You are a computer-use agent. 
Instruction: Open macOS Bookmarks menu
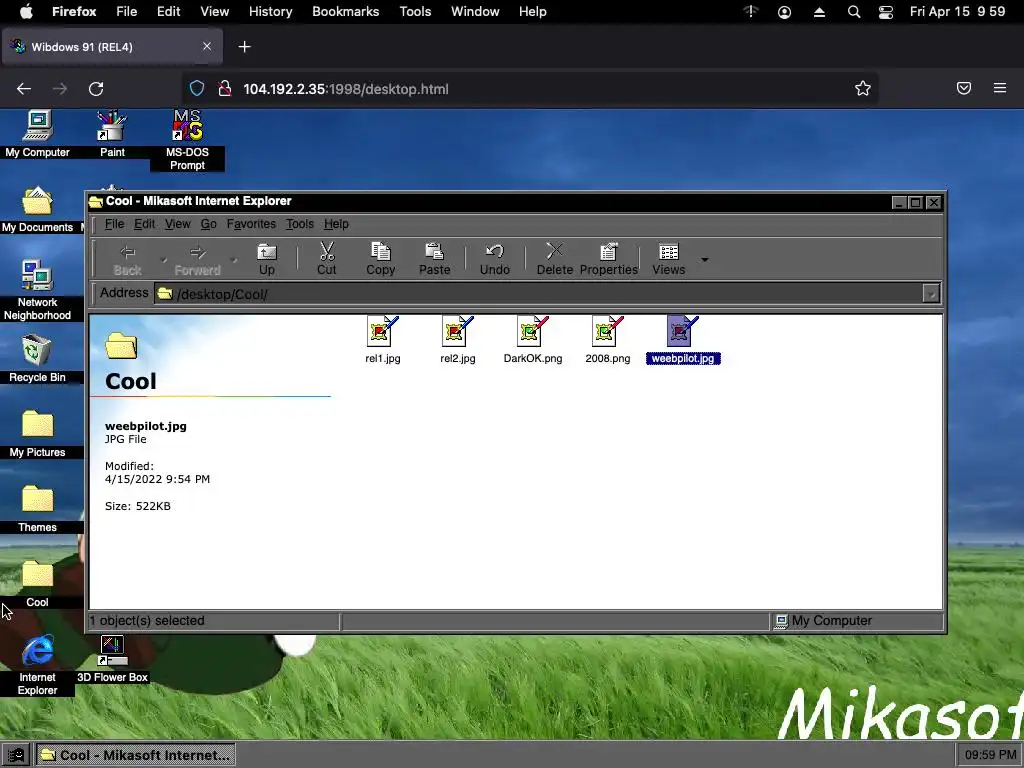[x=345, y=12]
